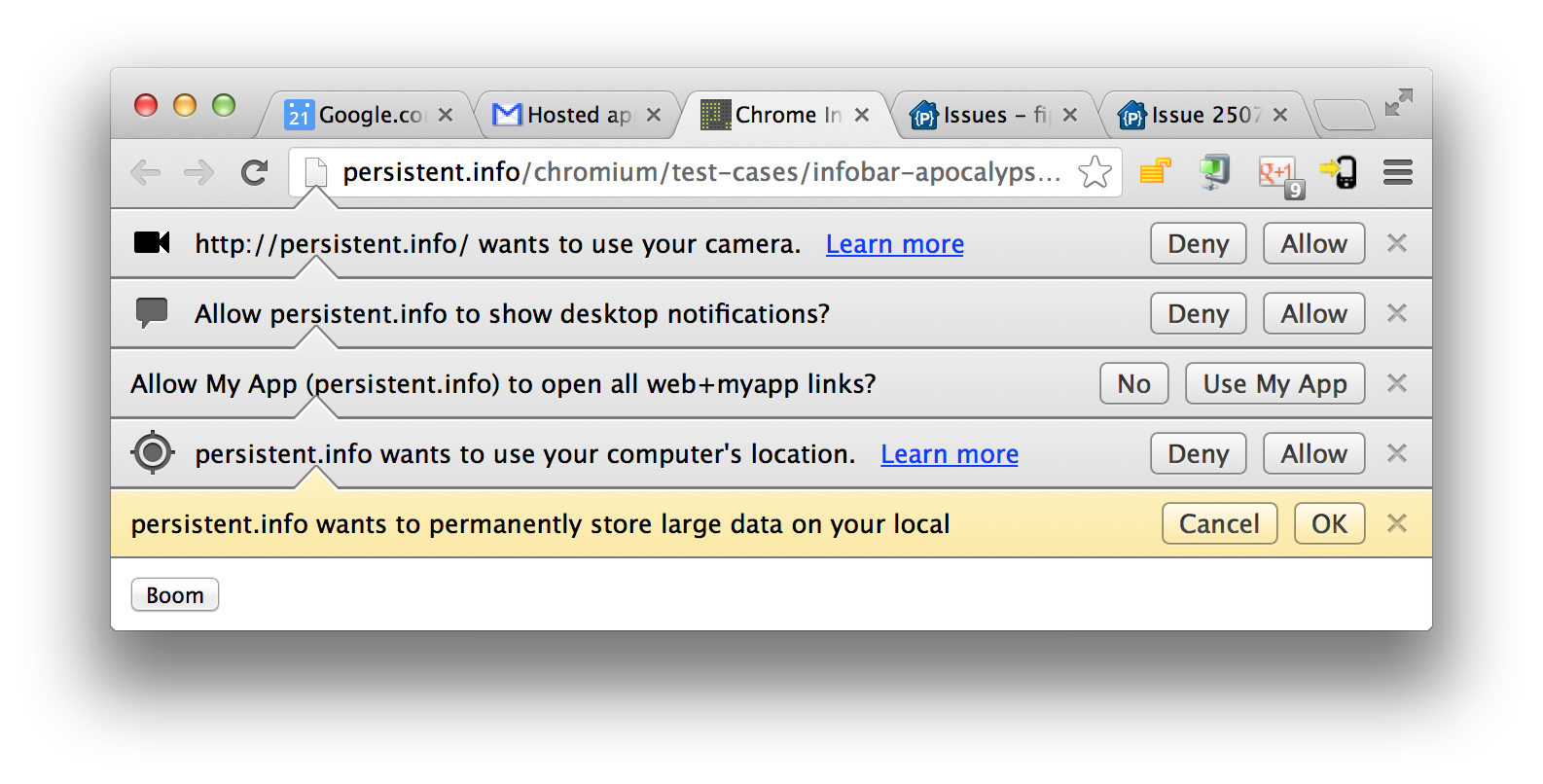Screen dimensions: 1543x784
Task: Click the send-to-phone extension icon
Action: [1339, 172]
